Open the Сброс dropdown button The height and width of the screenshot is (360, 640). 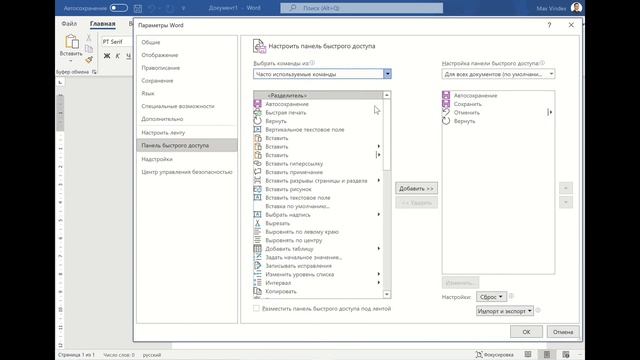pyautogui.click(x=491, y=297)
